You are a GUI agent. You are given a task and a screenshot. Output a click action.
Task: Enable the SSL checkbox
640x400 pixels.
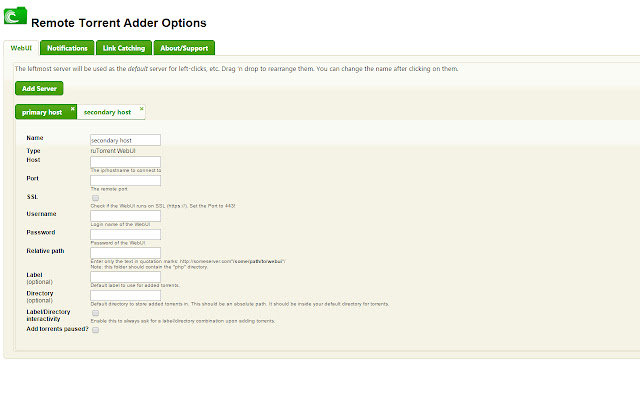tap(95, 198)
